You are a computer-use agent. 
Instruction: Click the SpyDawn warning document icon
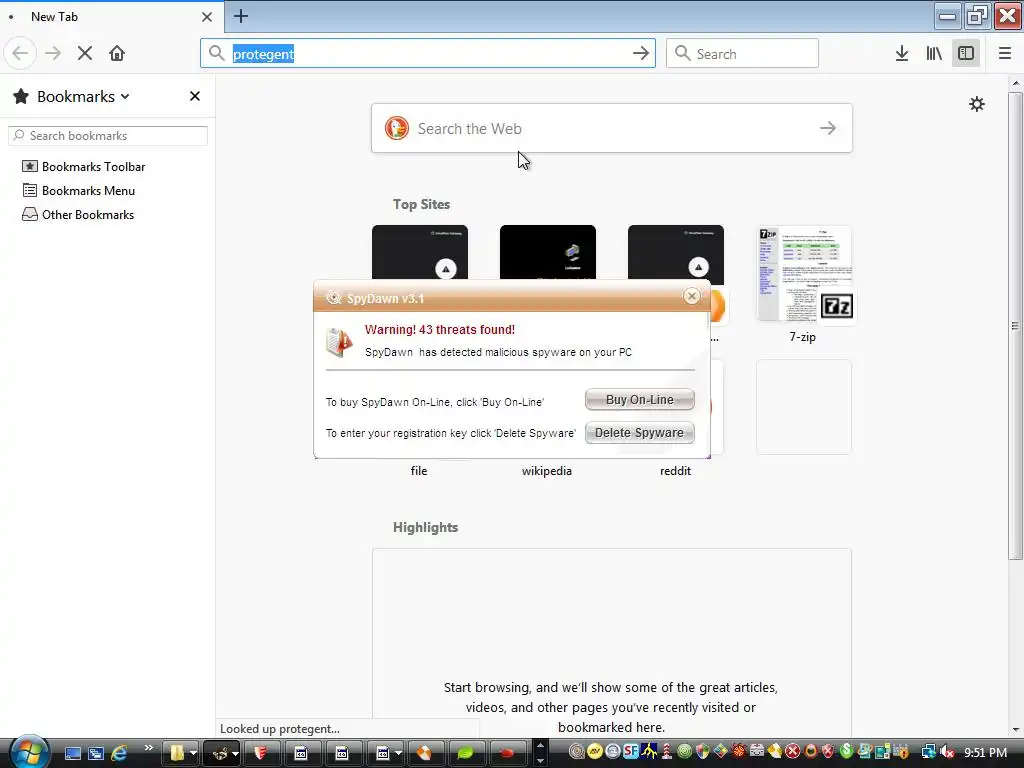tap(339, 342)
